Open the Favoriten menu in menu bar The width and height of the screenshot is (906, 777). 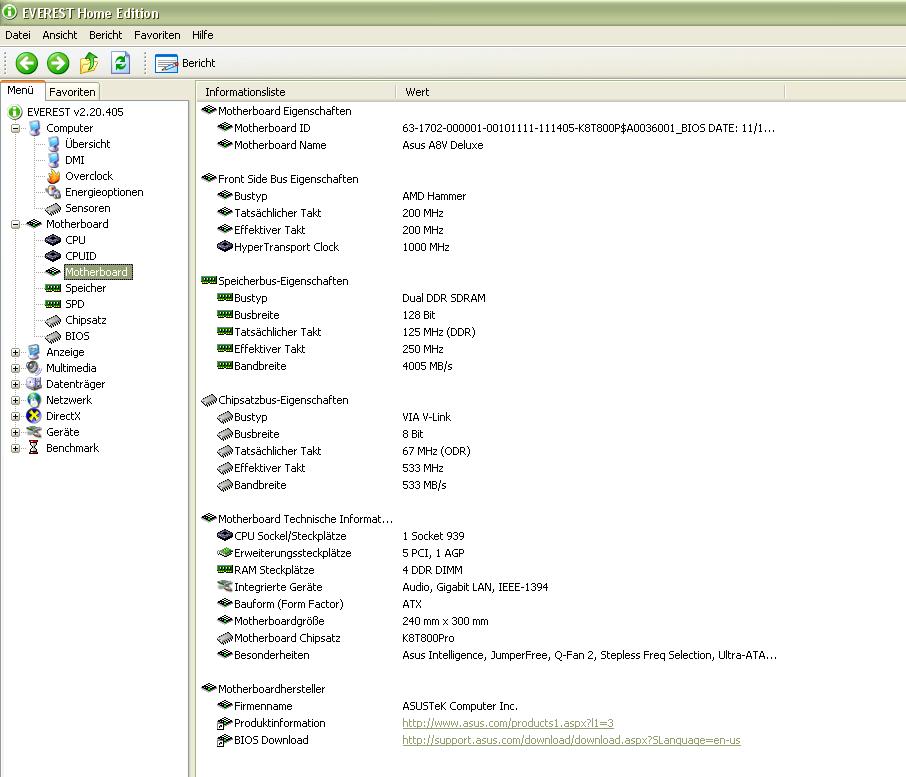(157, 35)
